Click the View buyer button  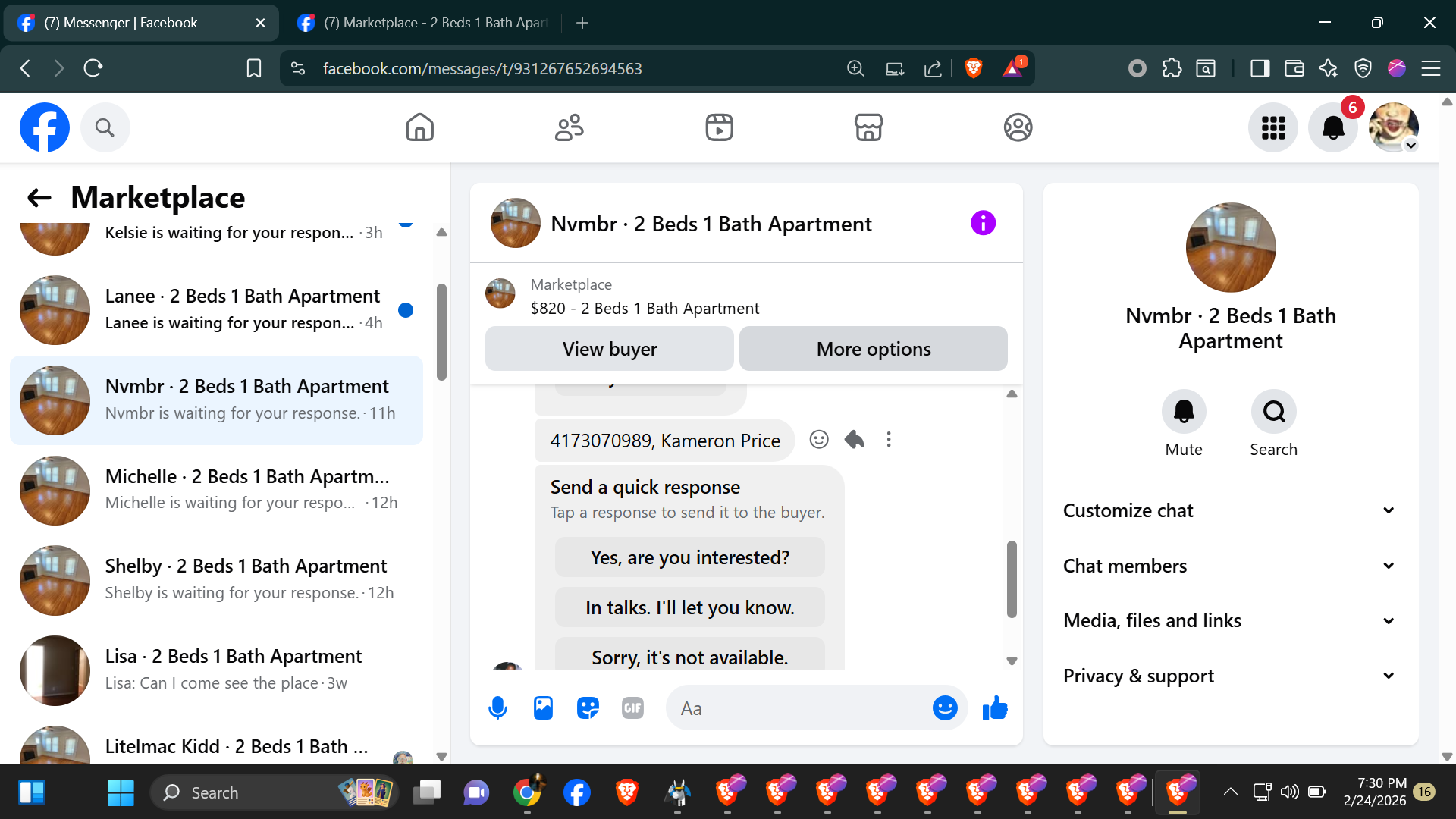[x=610, y=349]
